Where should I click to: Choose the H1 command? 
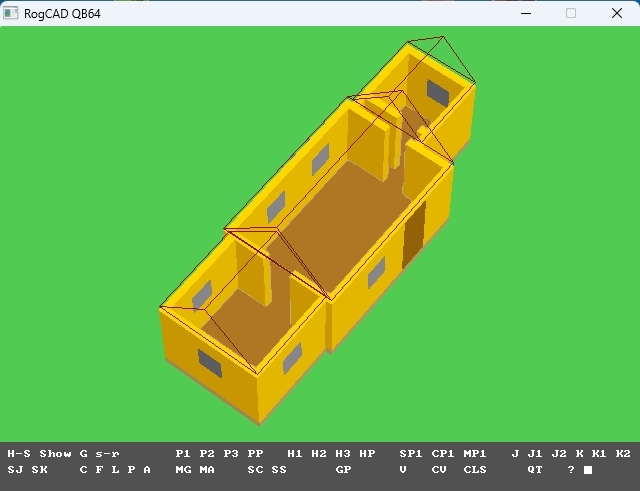[295, 454]
